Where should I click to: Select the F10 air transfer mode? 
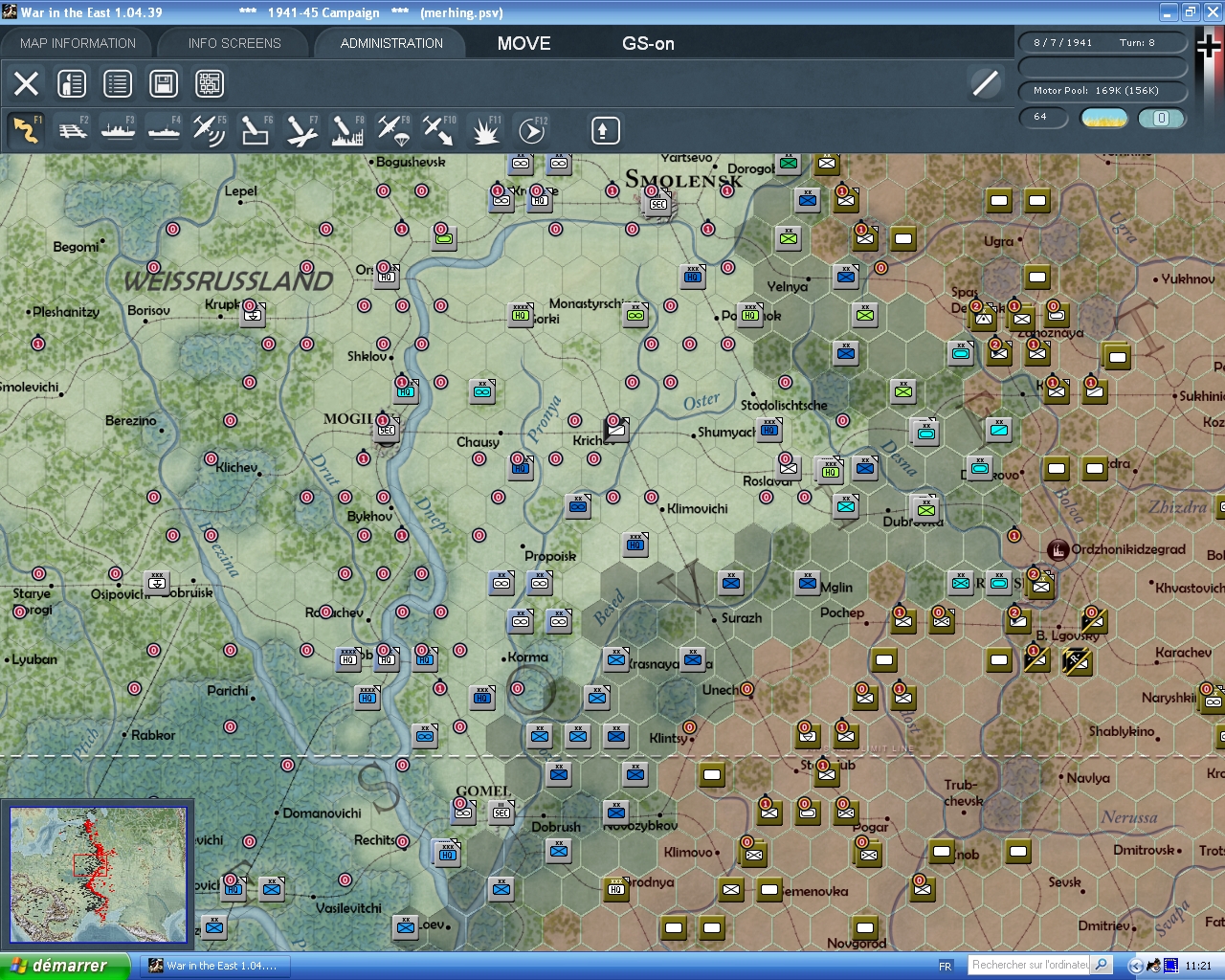click(x=439, y=130)
